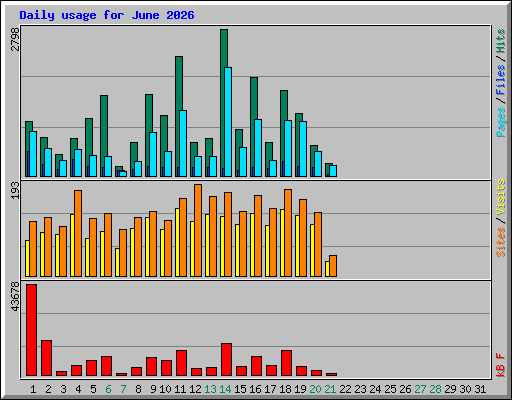The height and width of the screenshot is (400, 512).
Task: Click day label 4 on the x-axis
Action: (x=78, y=389)
